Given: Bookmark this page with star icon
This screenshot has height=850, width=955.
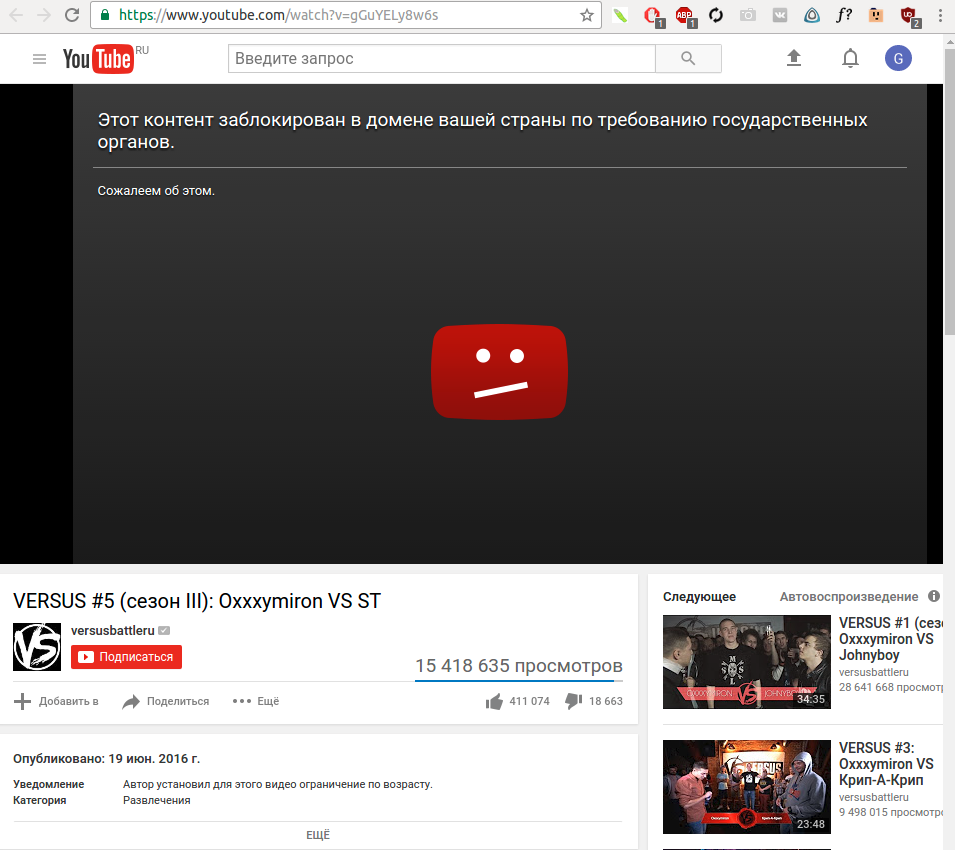Looking at the screenshot, I should click(587, 15).
